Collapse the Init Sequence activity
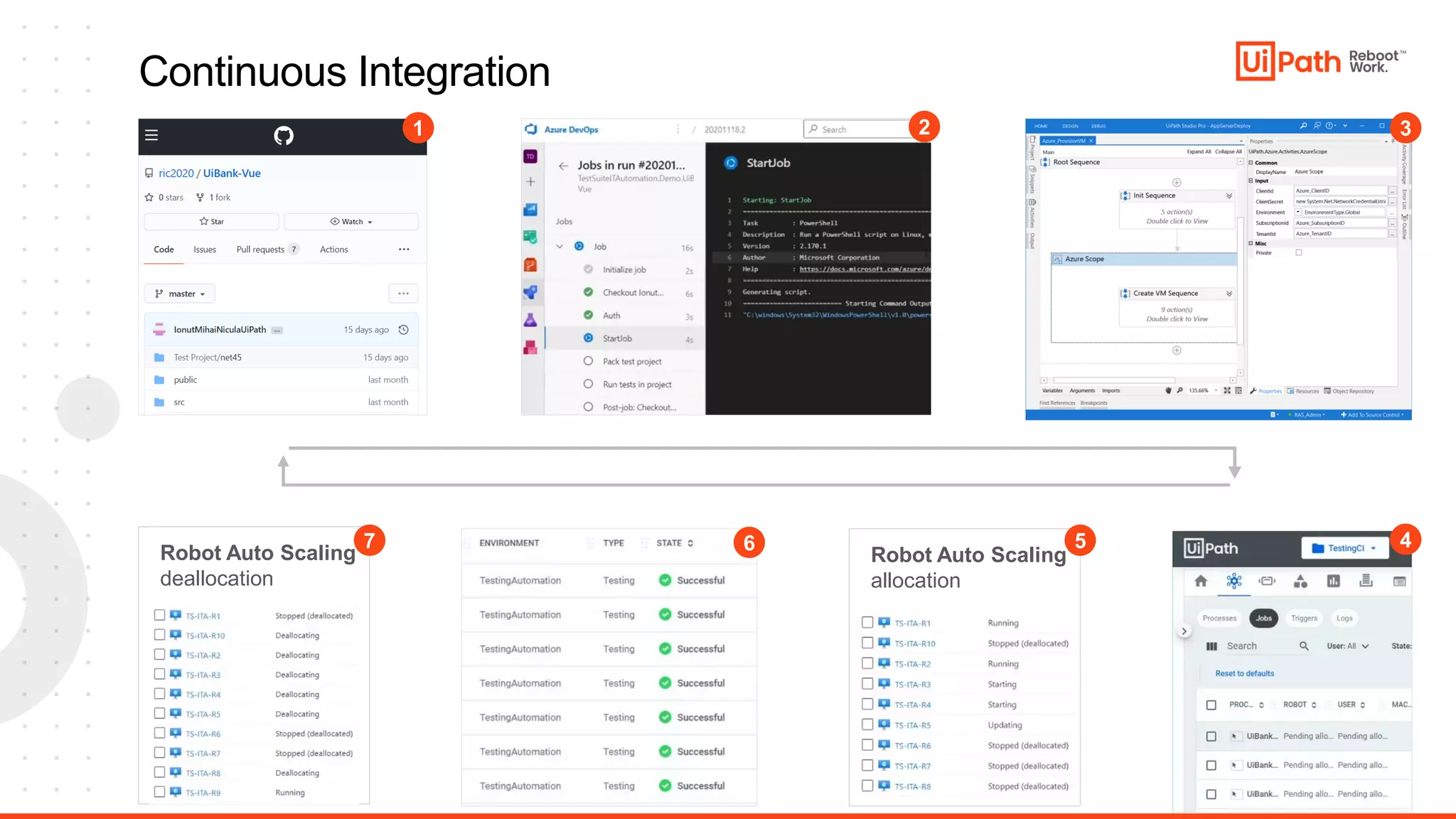The image size is (1456, 819). (1228, 196)
